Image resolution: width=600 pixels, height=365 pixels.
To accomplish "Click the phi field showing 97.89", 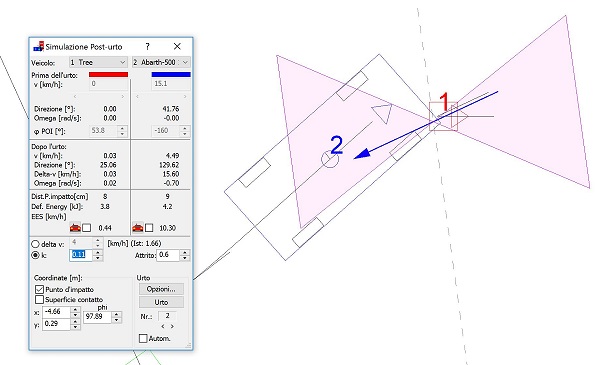I will 98,317.
